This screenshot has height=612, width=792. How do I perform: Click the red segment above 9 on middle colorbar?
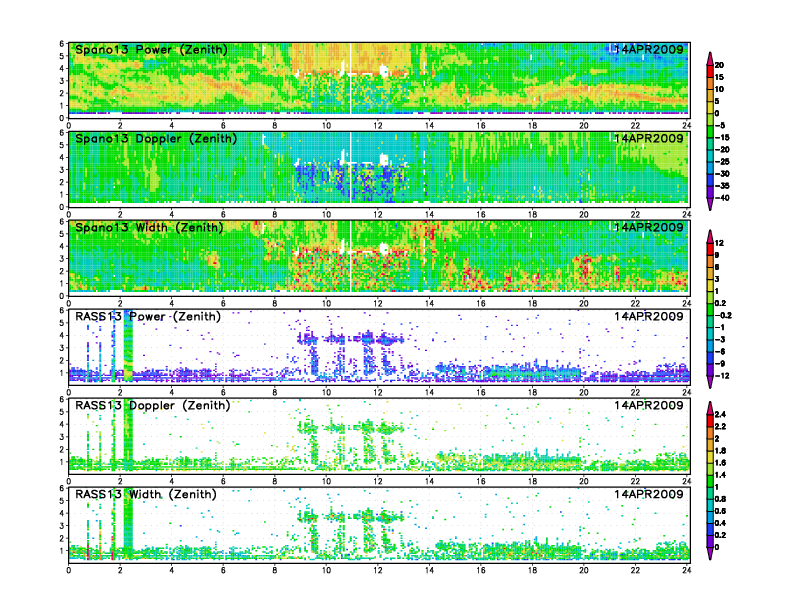(710, 249)
